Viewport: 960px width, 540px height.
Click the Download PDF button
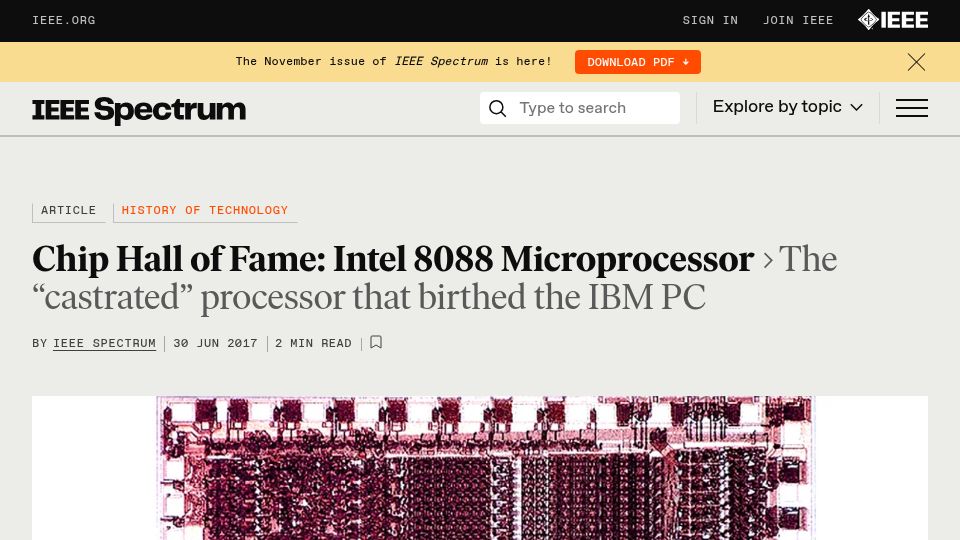click(x=637, y=62)
